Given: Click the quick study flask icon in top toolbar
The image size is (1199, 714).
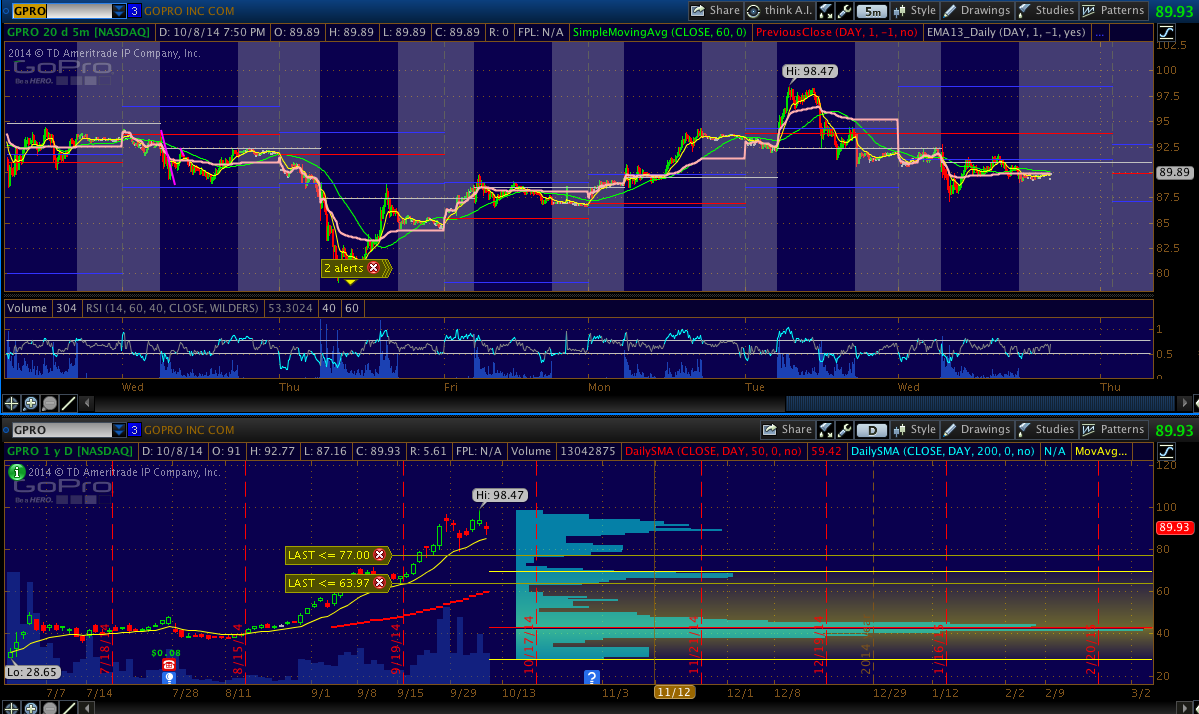Looking at the screenshot, I should [826, 11].
